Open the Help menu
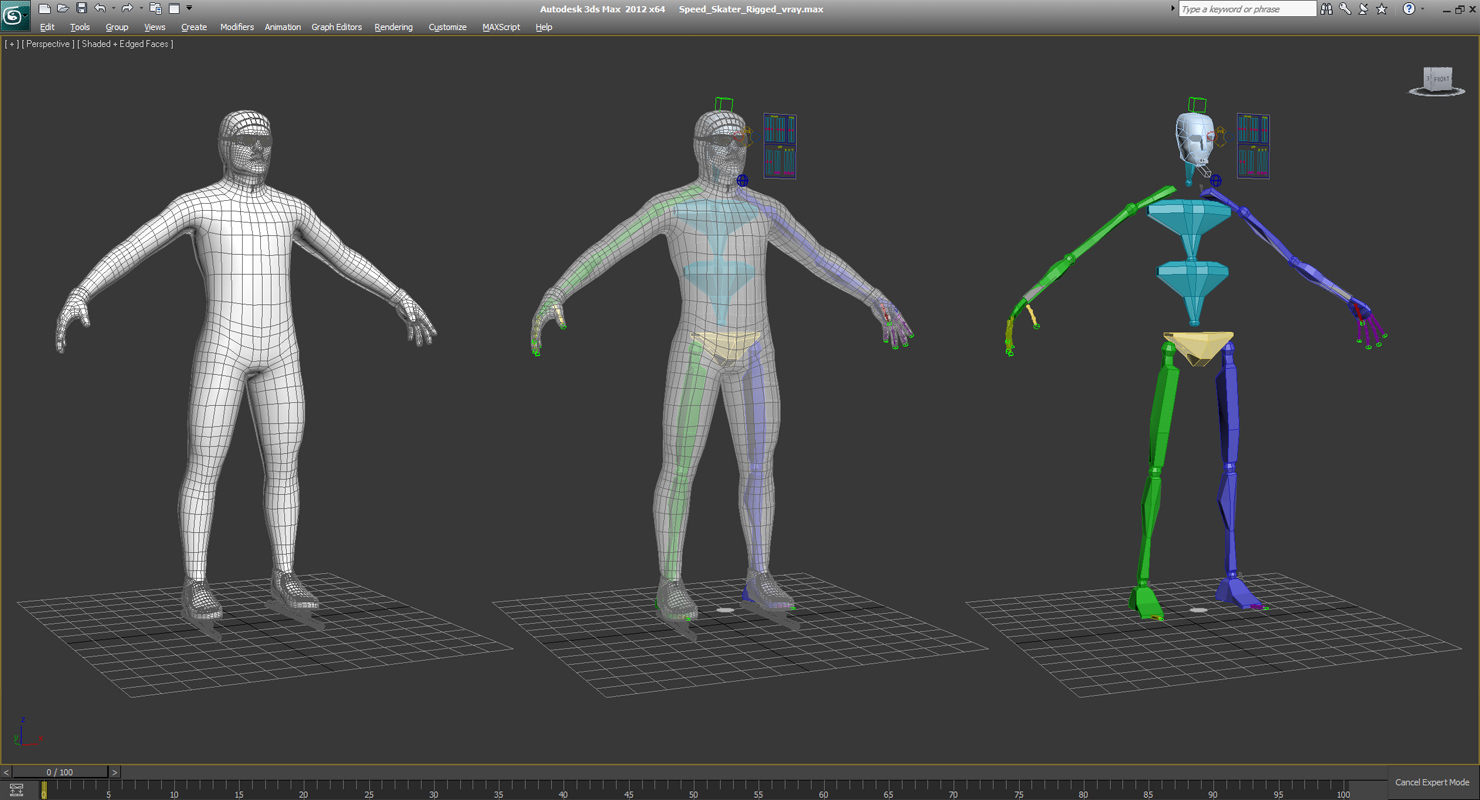This screenshot has width=1480, height=800. (544, 27)
